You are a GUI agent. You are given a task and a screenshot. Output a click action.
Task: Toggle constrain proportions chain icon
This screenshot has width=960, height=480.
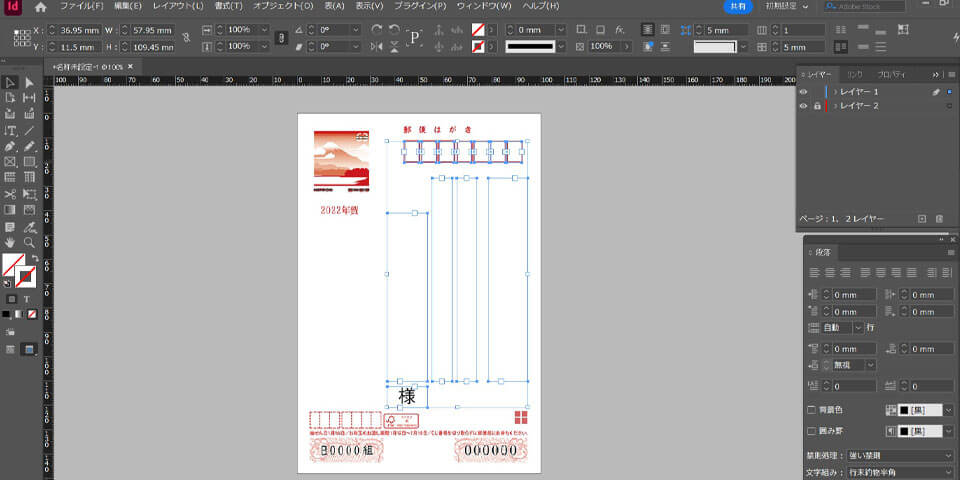[187, 38]
